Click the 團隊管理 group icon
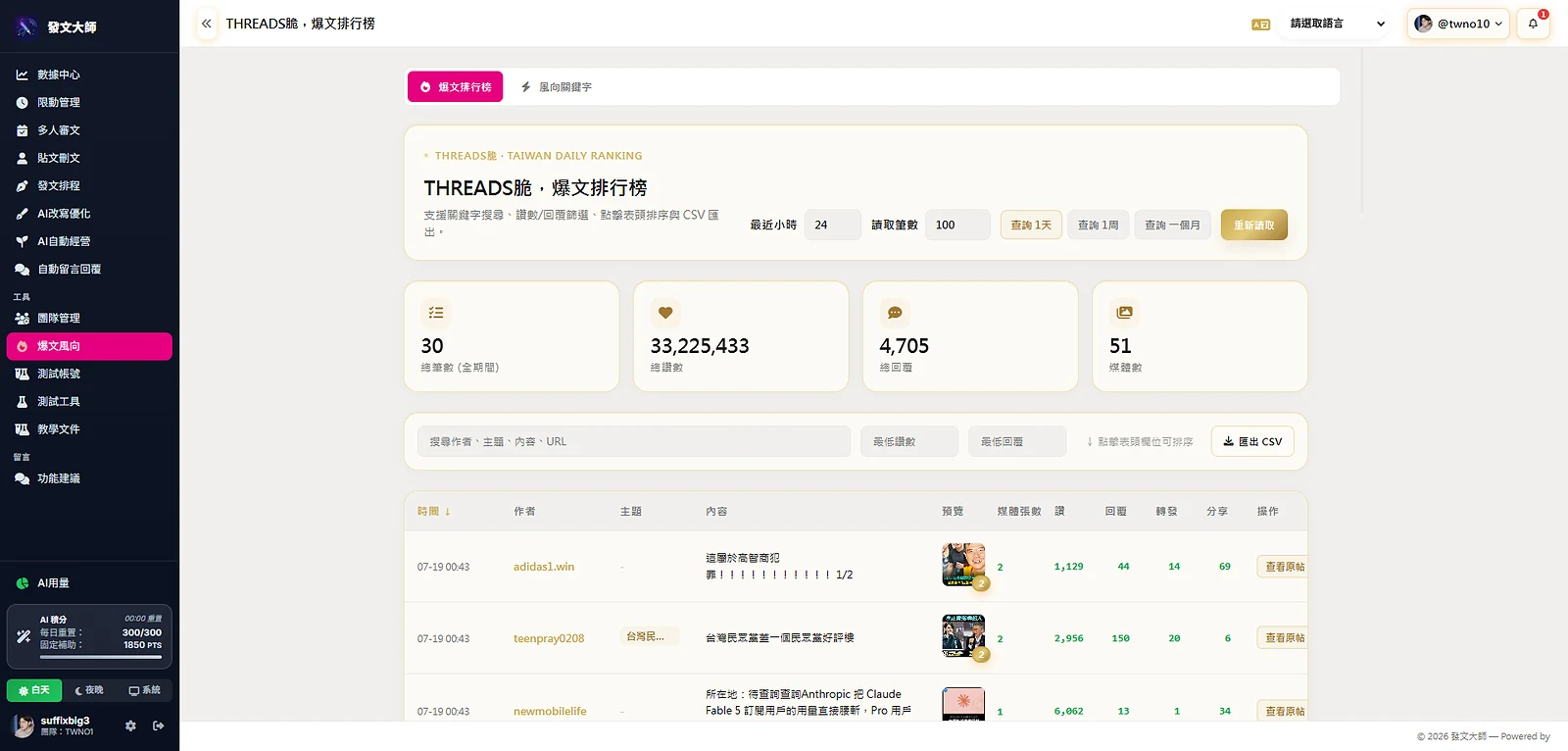Viewport: 1568px width, 751px height. click(x=22, y=319)
